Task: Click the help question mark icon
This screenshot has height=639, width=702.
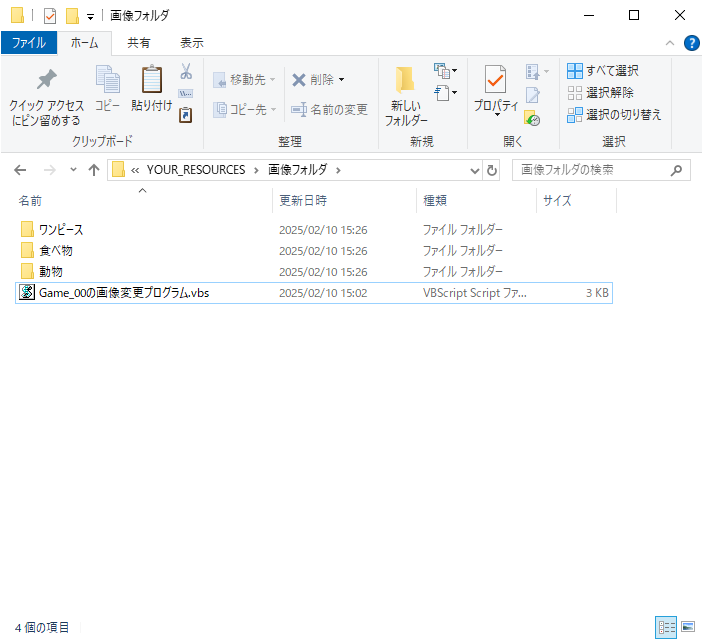Action: coord(691,43)
